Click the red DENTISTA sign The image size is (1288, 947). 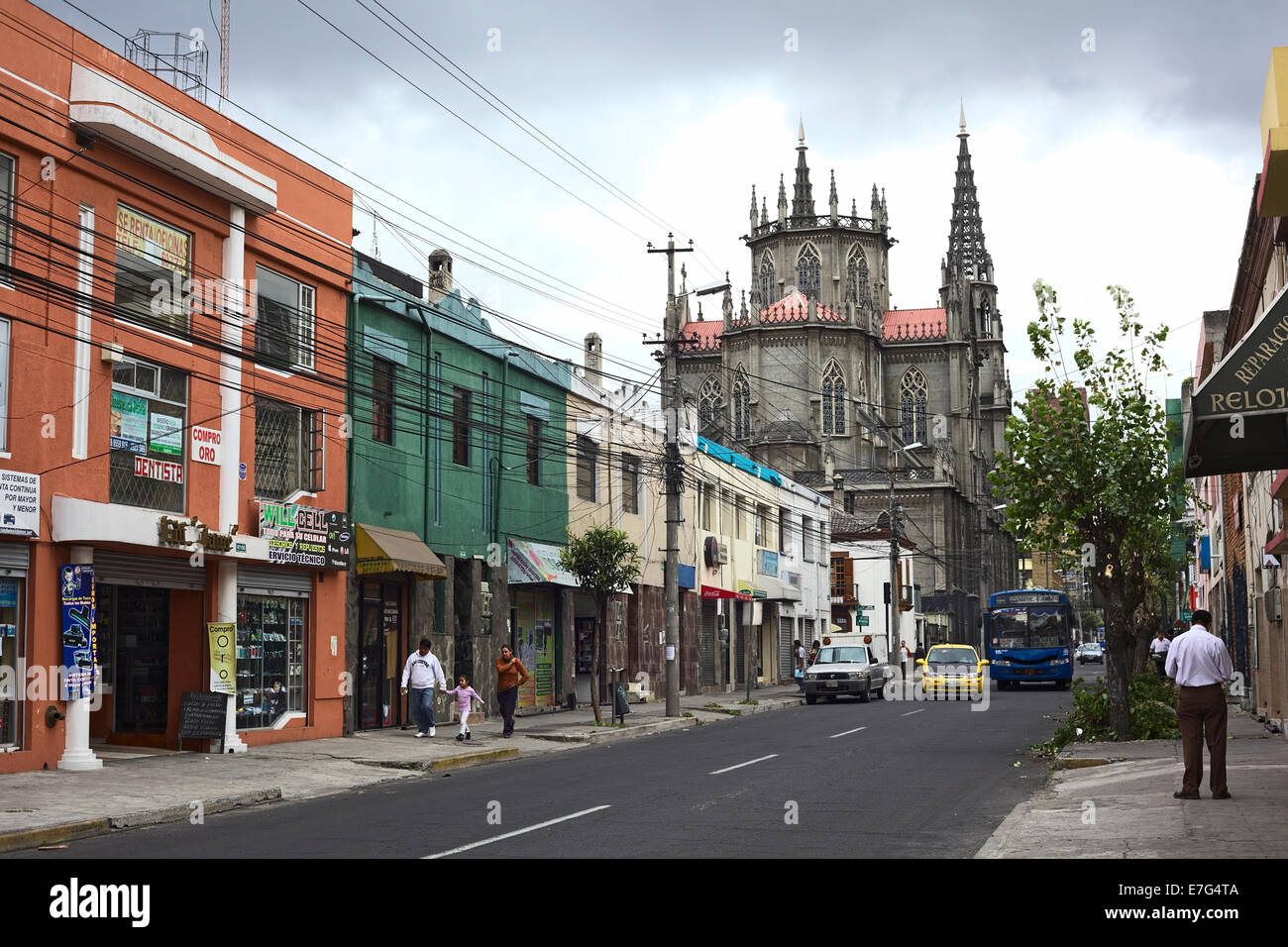tap(159, 472)
